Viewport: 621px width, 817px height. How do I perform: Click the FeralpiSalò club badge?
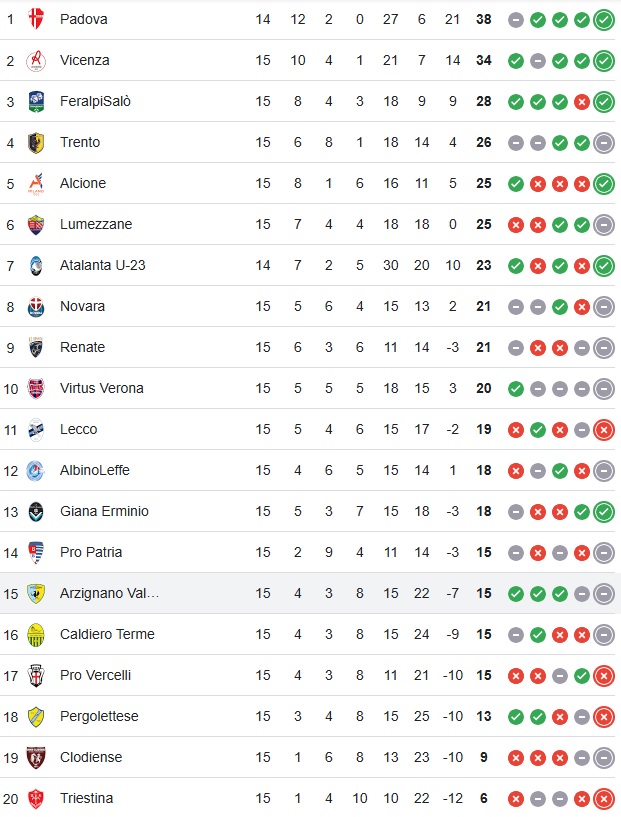[x=36, y=102]
